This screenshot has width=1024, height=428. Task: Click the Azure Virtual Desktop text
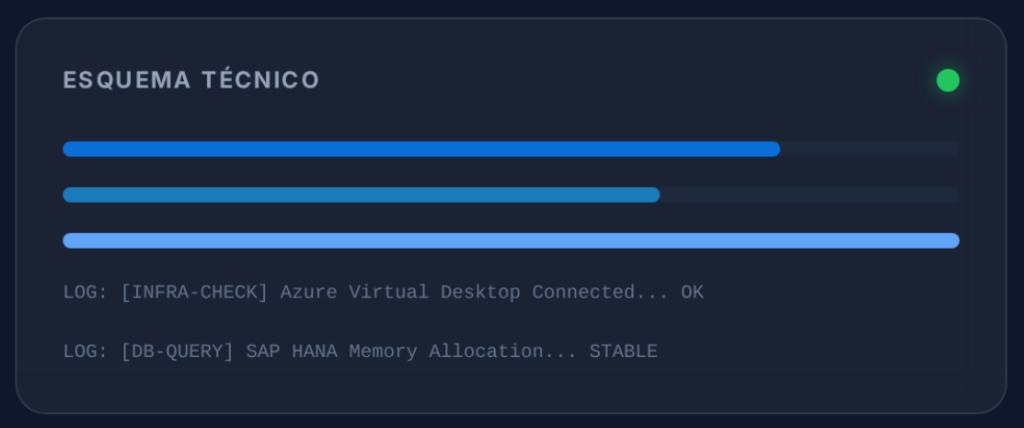click(x=400, y=293)
